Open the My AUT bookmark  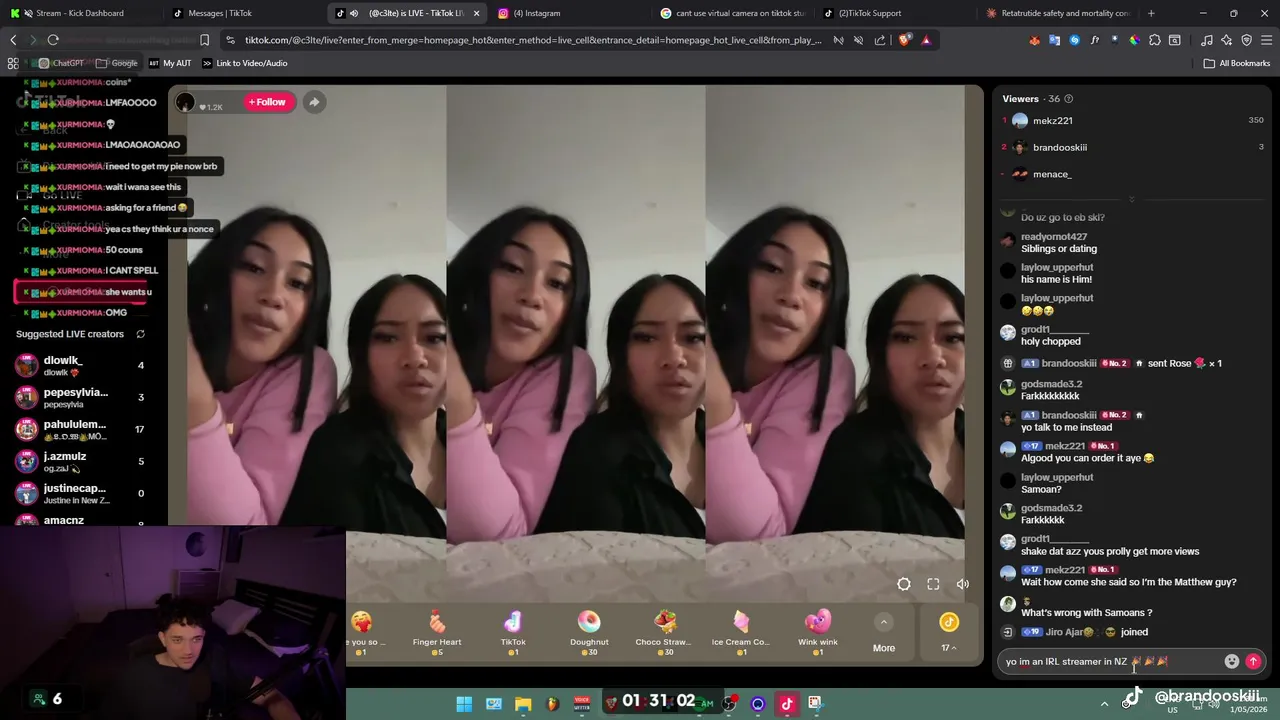pyautogui.click(x=170, y=63)
